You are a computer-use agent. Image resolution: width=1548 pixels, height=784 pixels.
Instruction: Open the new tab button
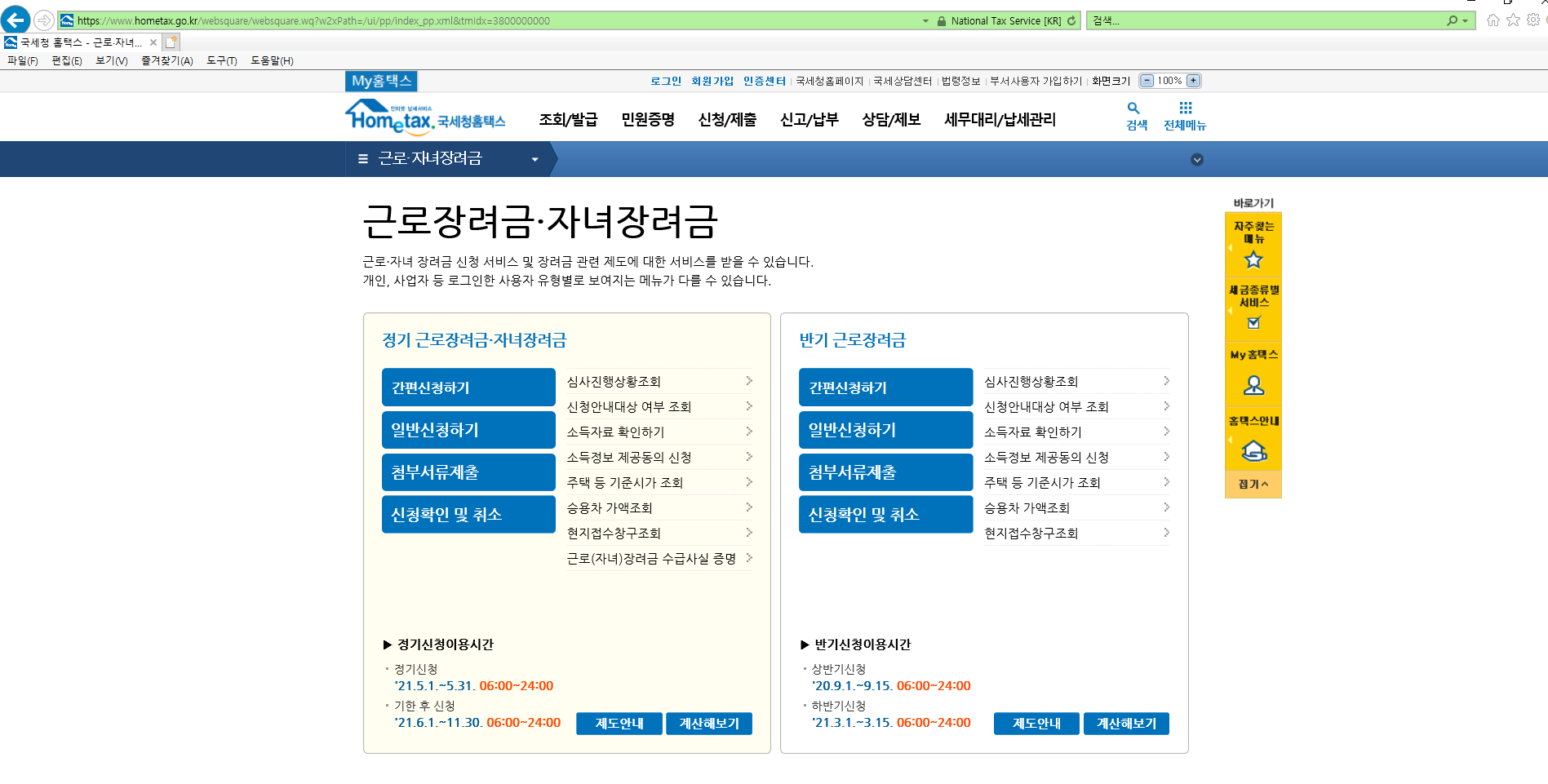171,42
